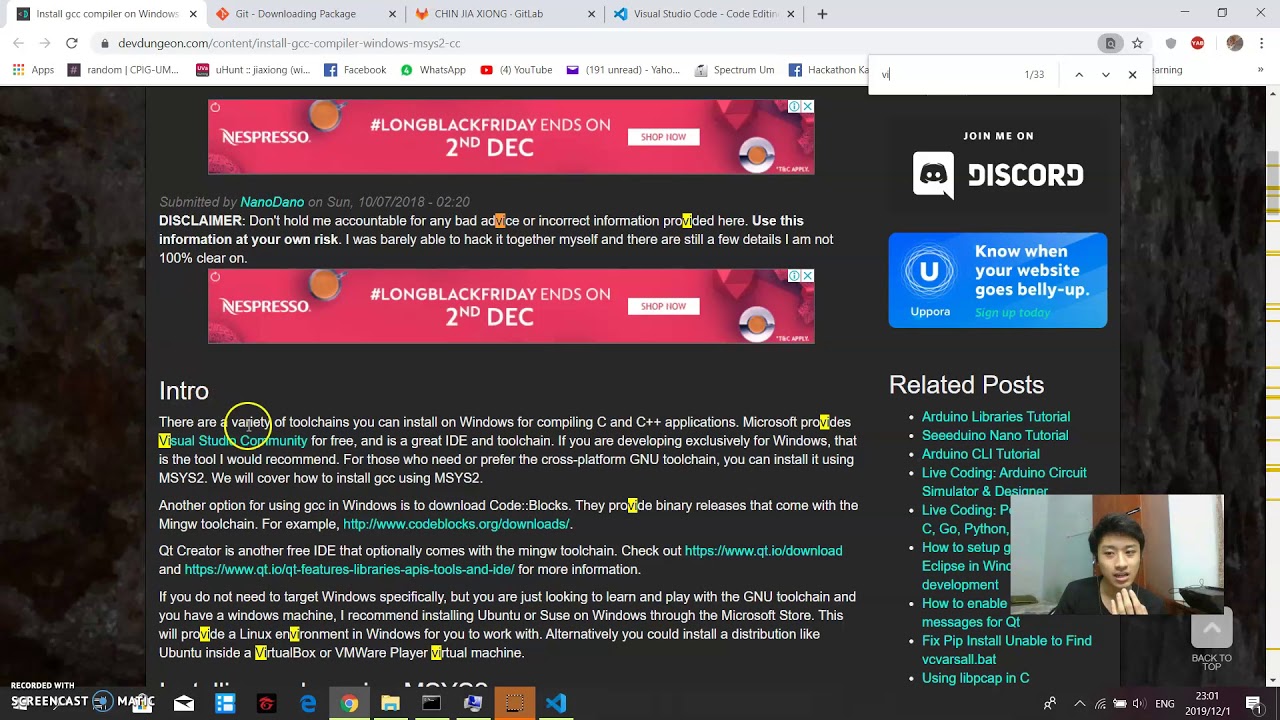
Task: Select the Install gcc compiler on Windows tab
Action: 105,14
